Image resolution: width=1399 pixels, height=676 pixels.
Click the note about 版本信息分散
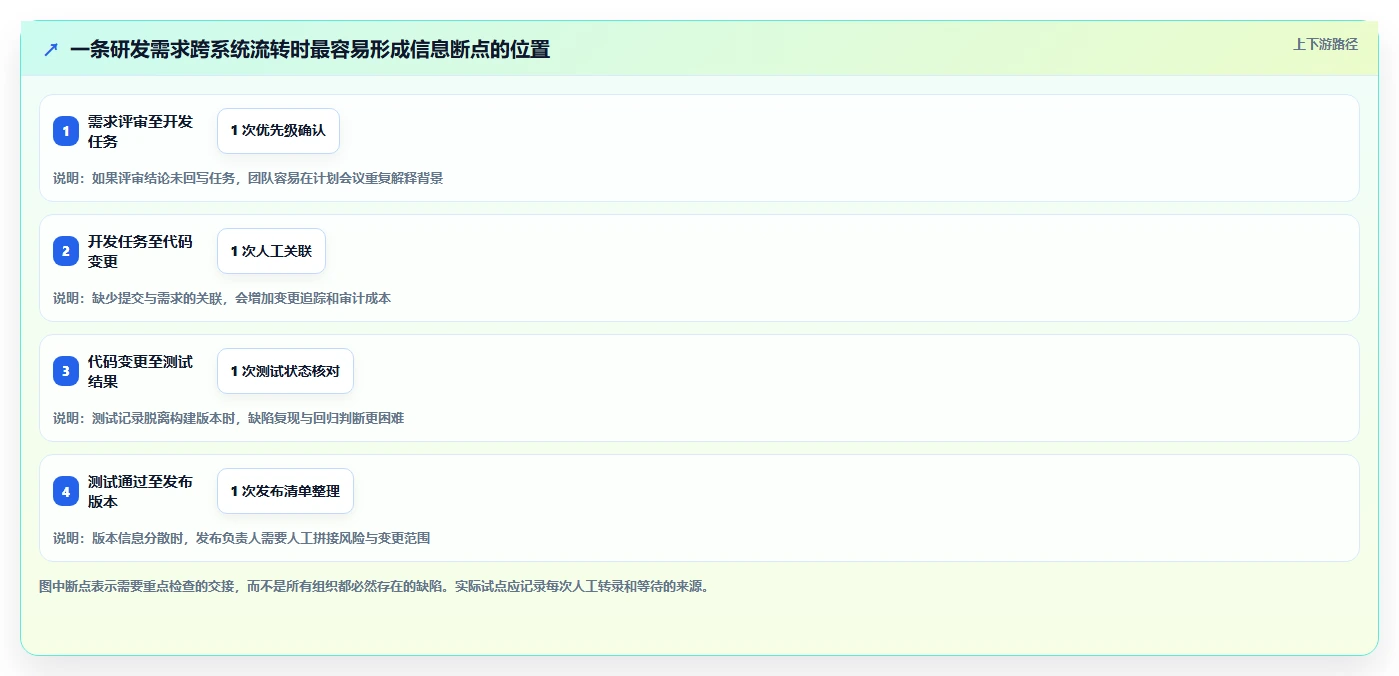coord(242,538)
